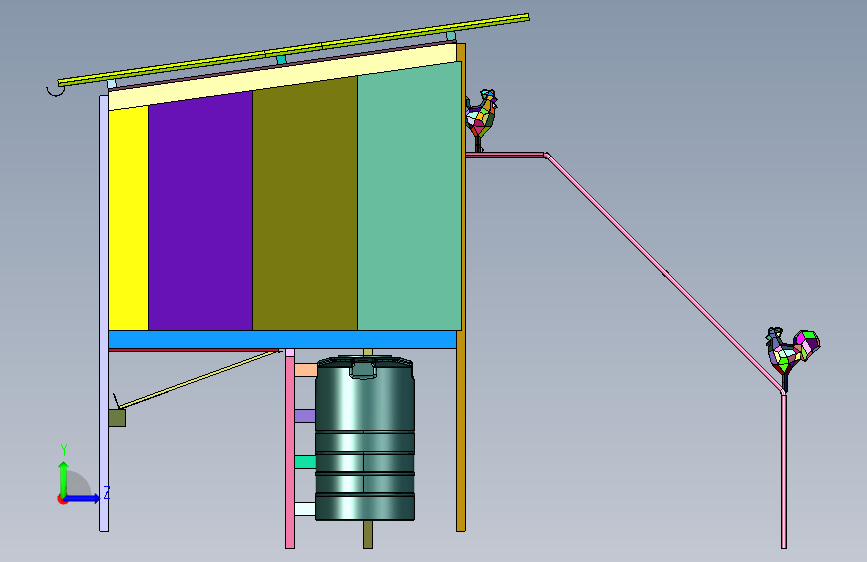Select the pale yellow strip under the roof
This screenshot has height=562, width=867.
[x=282, y=77]
